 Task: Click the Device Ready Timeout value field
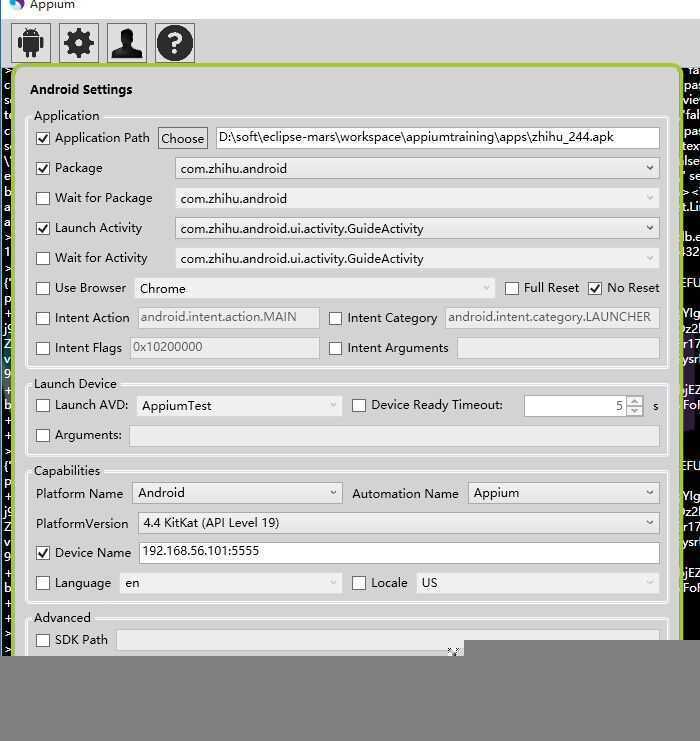coord(575,406)
